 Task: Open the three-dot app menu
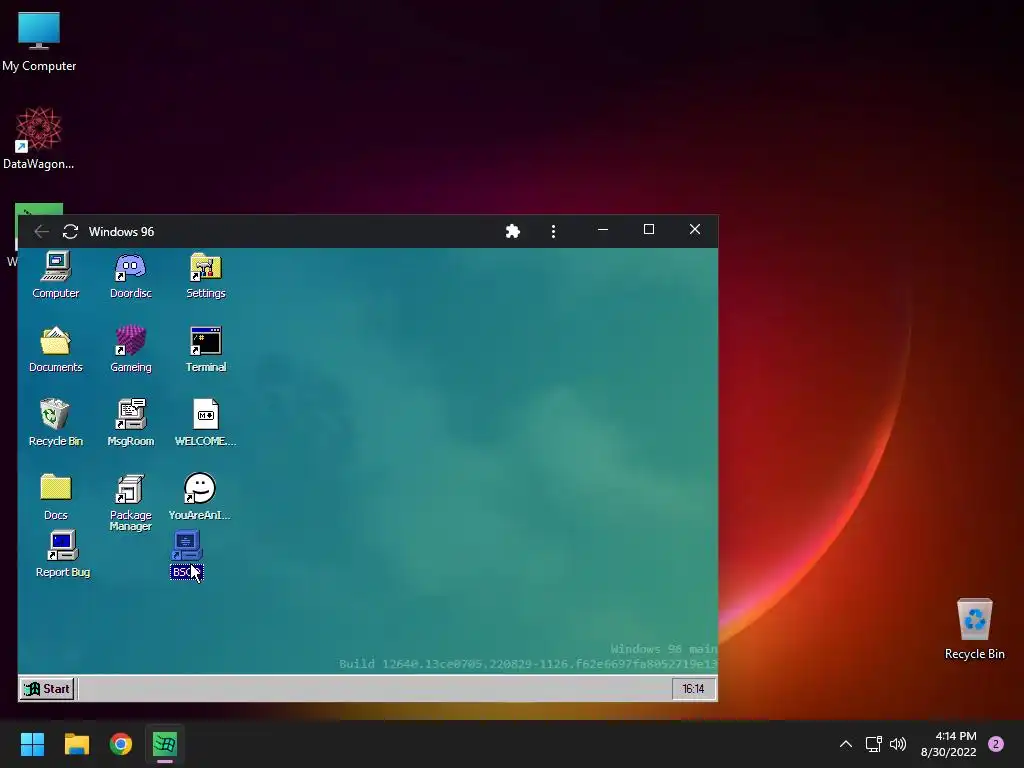[x=553, y=231]
